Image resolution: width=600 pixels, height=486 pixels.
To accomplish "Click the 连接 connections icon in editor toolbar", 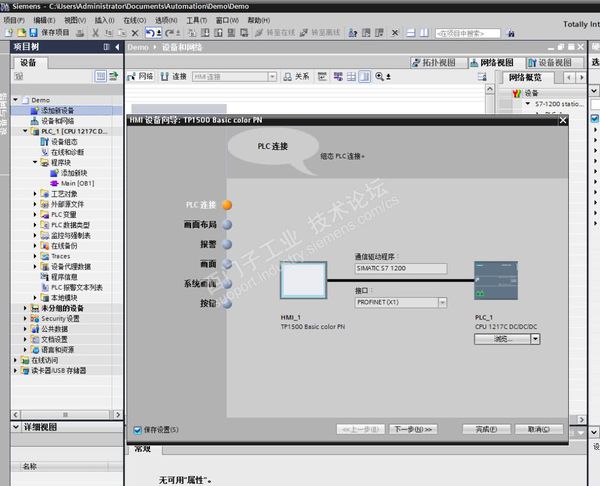I will pos(166,76).
